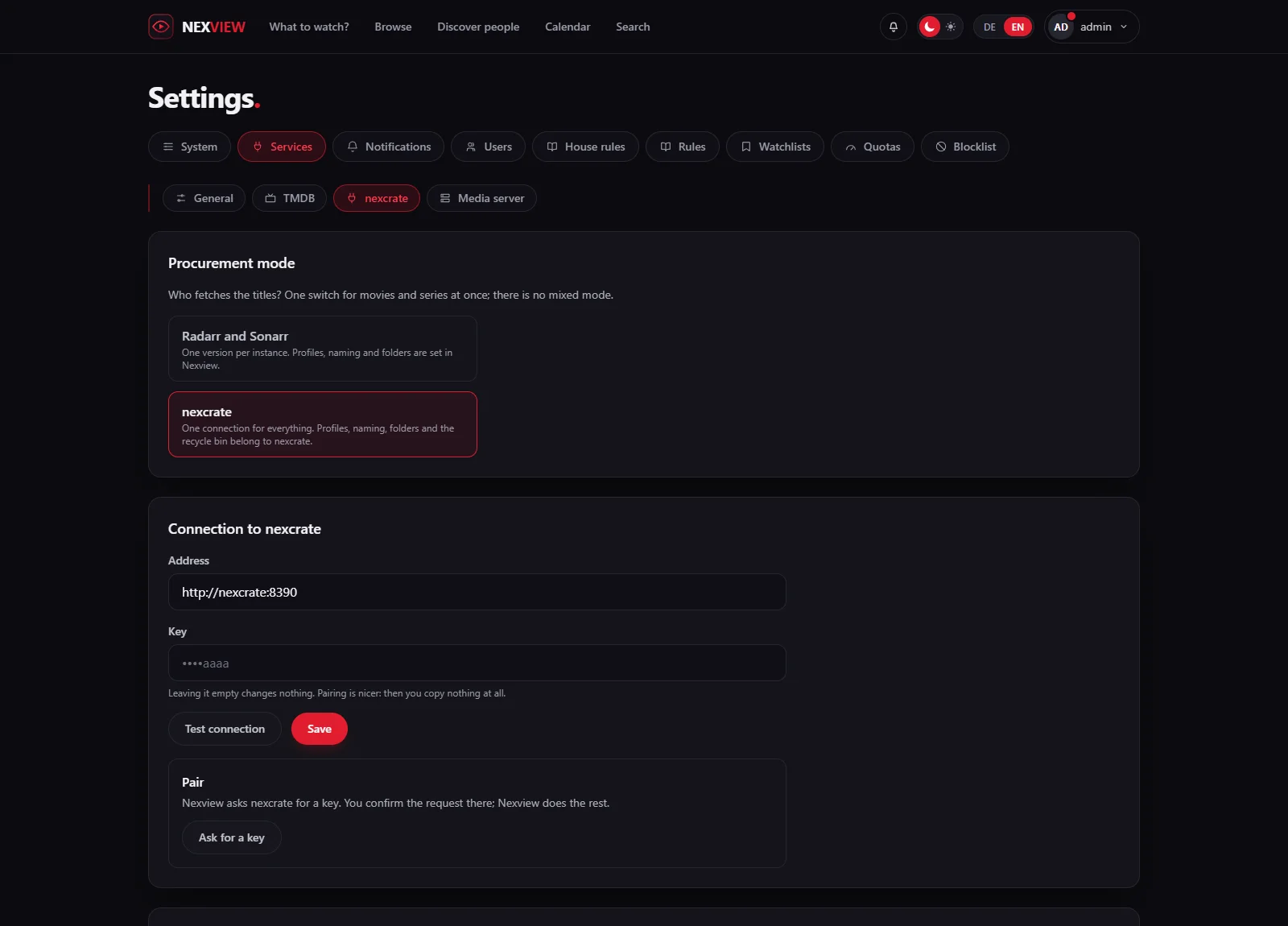Click the Nexview eye logo icon
The image size is (1288, 926).
click(x=161, y=27)
